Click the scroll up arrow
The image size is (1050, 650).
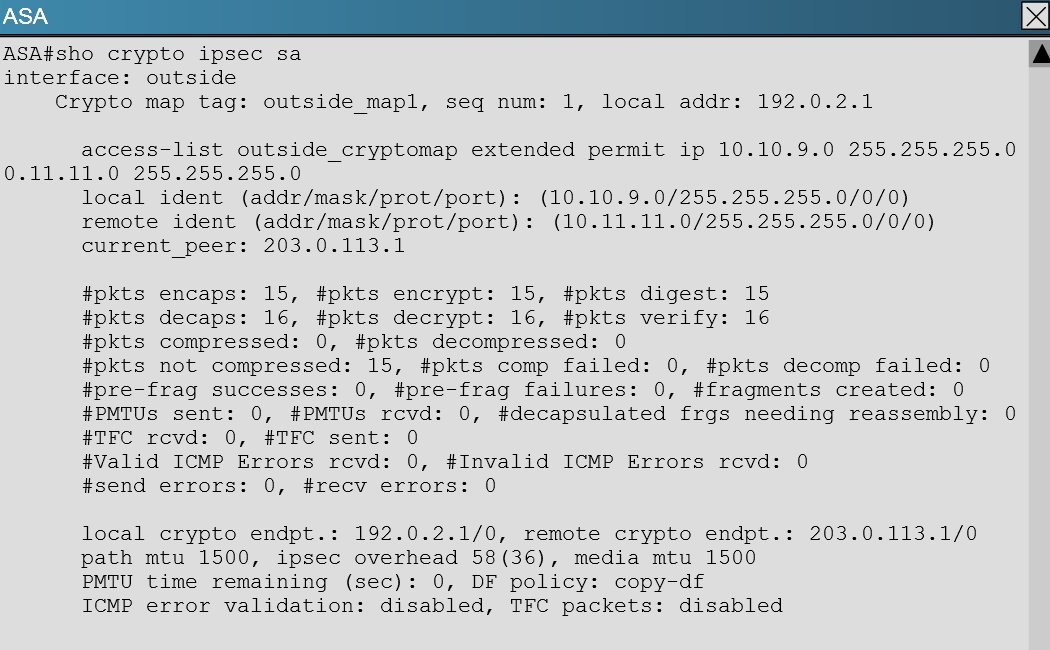(1039, 54)
